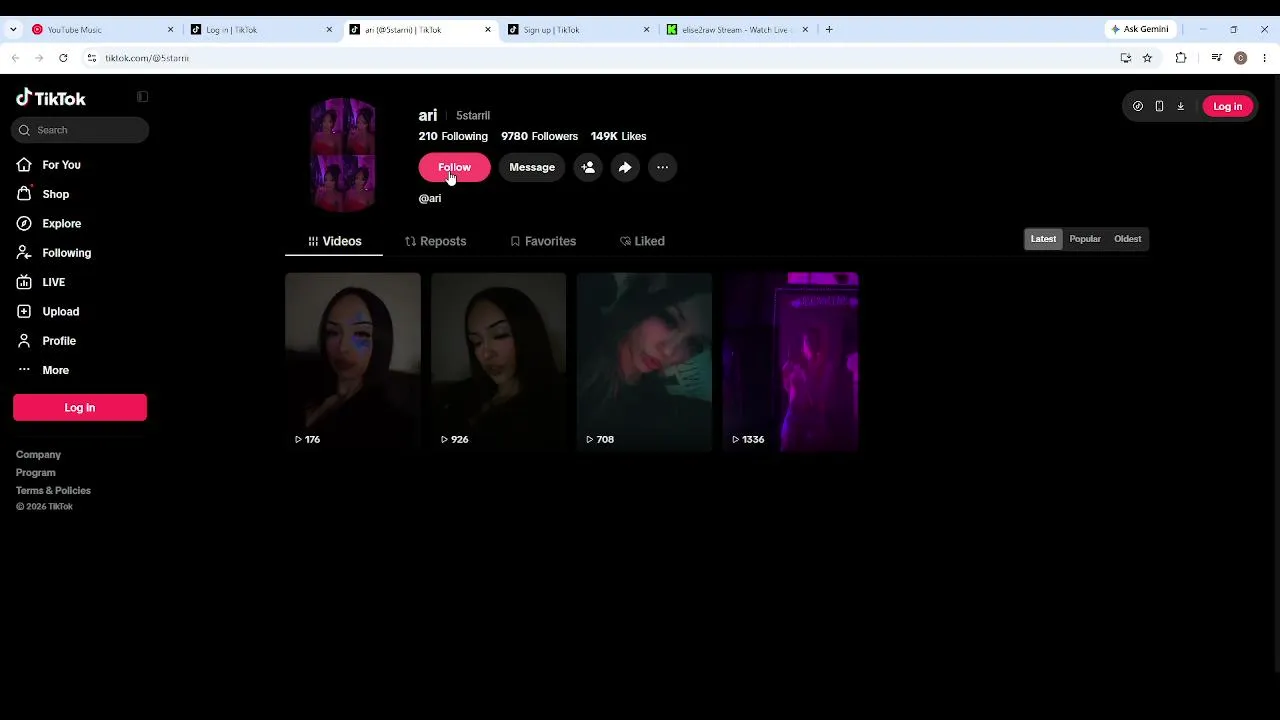
Task: Play the video with 1336 views
Action: tap(790, 362)
